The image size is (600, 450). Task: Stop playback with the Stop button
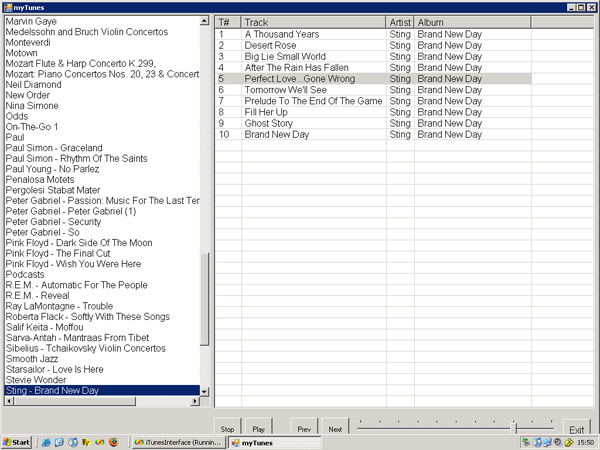click(227, 426)
